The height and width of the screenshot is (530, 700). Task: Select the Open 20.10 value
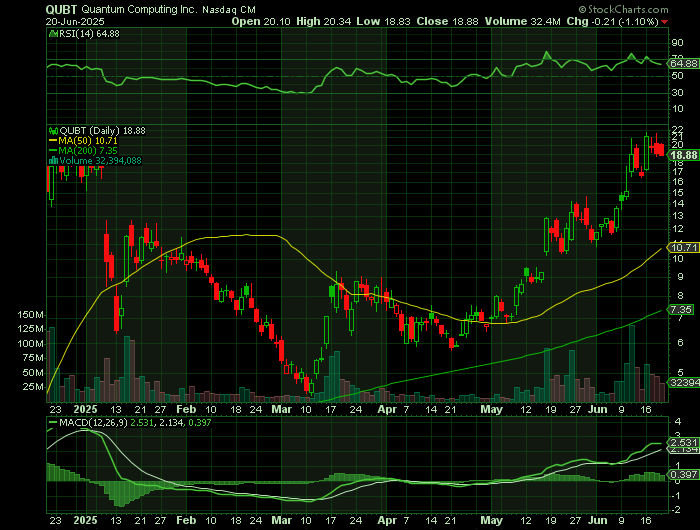click(261, 21)
